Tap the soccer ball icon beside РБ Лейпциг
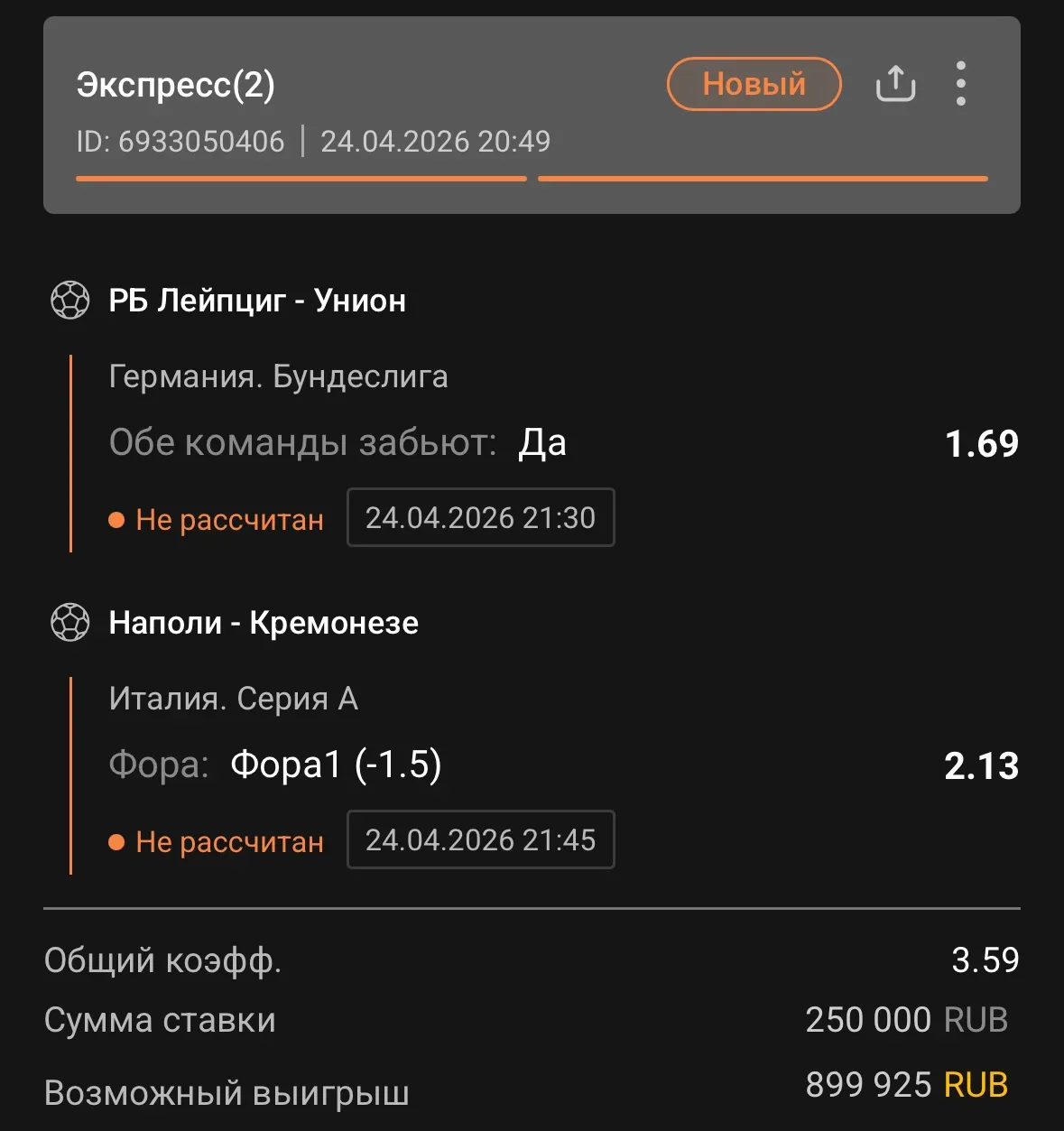The width and height of the screenshot is (1064, 1131). pyautogui.click(x=70, y=301)
